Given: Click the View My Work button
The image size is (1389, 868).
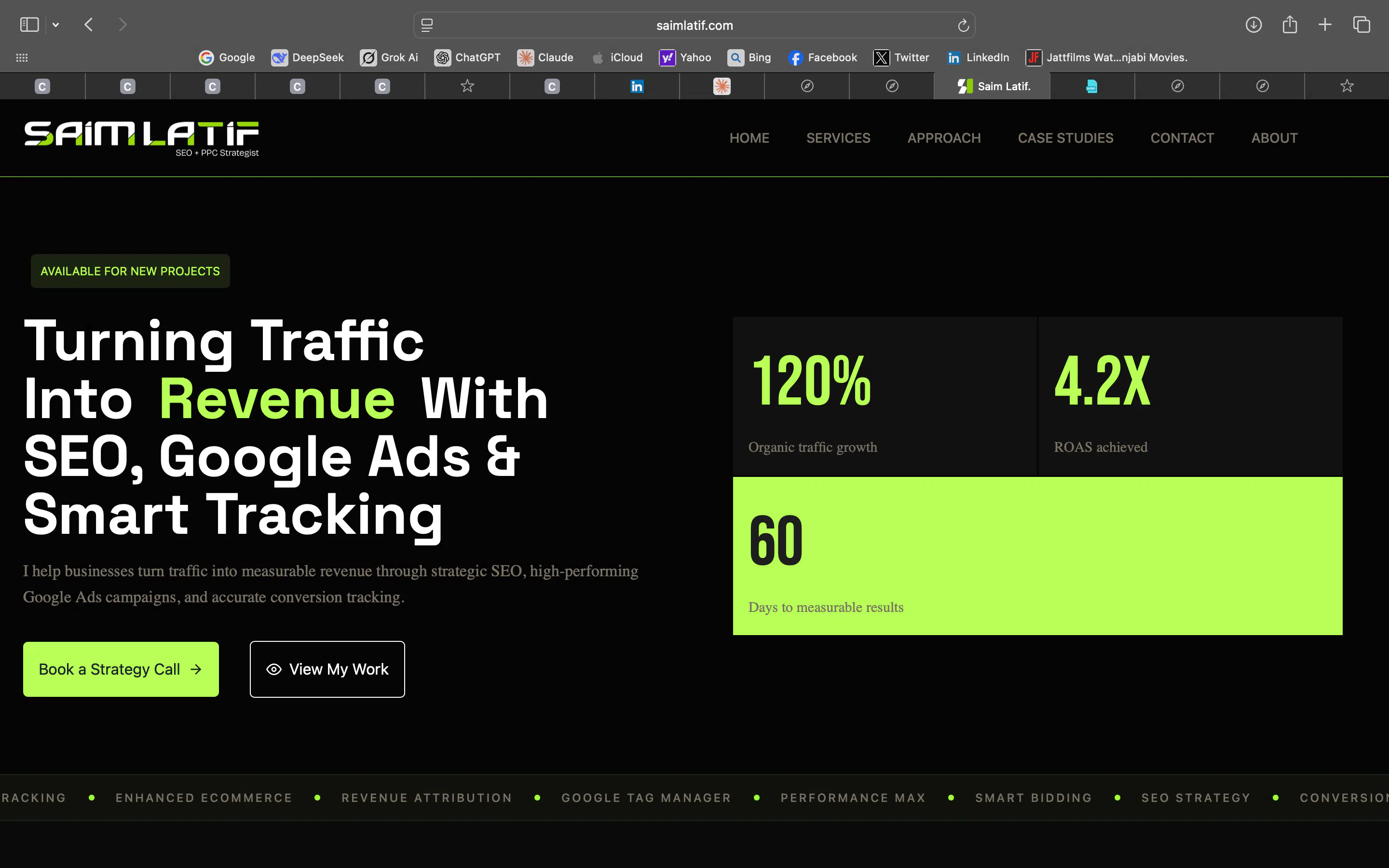Looking at the screenshot, I should pyautogui.click(x=327, y=669).
